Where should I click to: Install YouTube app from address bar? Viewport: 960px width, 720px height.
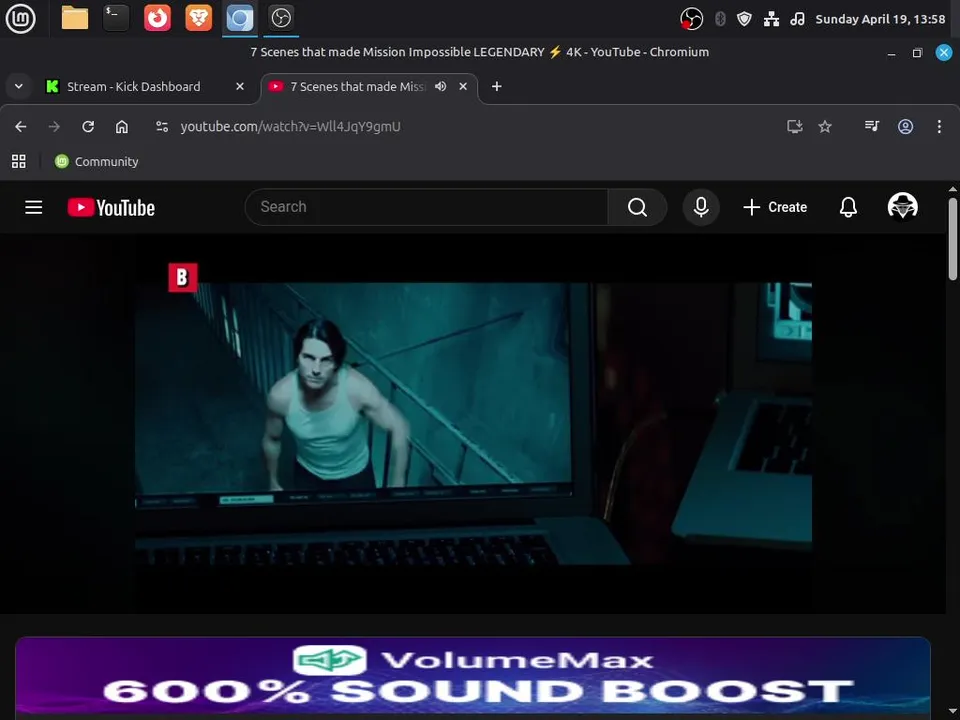[795, 126]
